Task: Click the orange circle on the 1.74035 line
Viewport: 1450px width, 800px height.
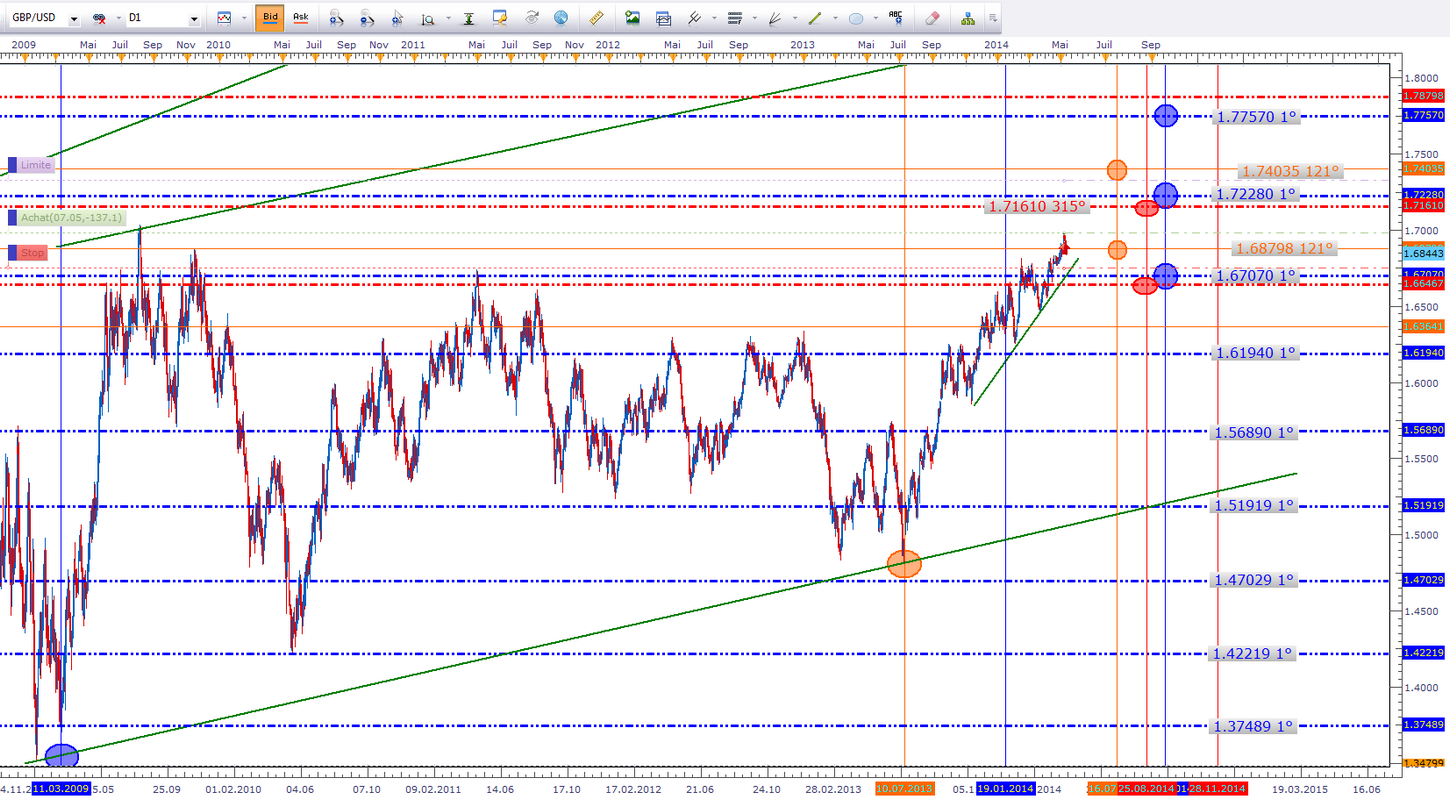Action: pyautogui.click(x=1117, y=170)
